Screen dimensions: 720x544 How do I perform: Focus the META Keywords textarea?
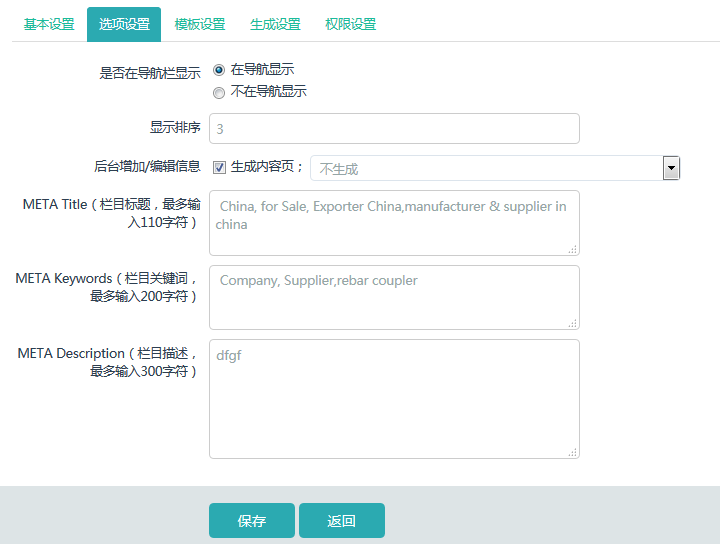[x=394, y=297]
